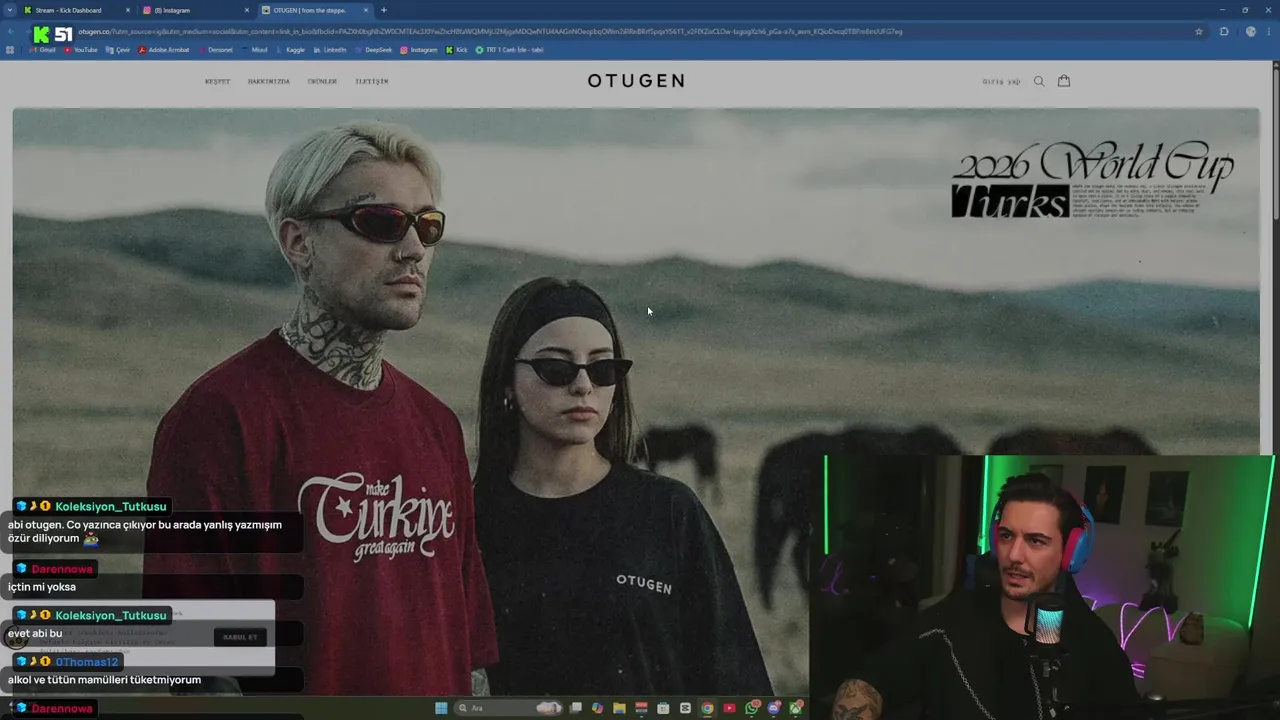Screen dimensions: 1280x720
Task: Open the Adobe Acrobat bookmark
Action: coord(163,49)
